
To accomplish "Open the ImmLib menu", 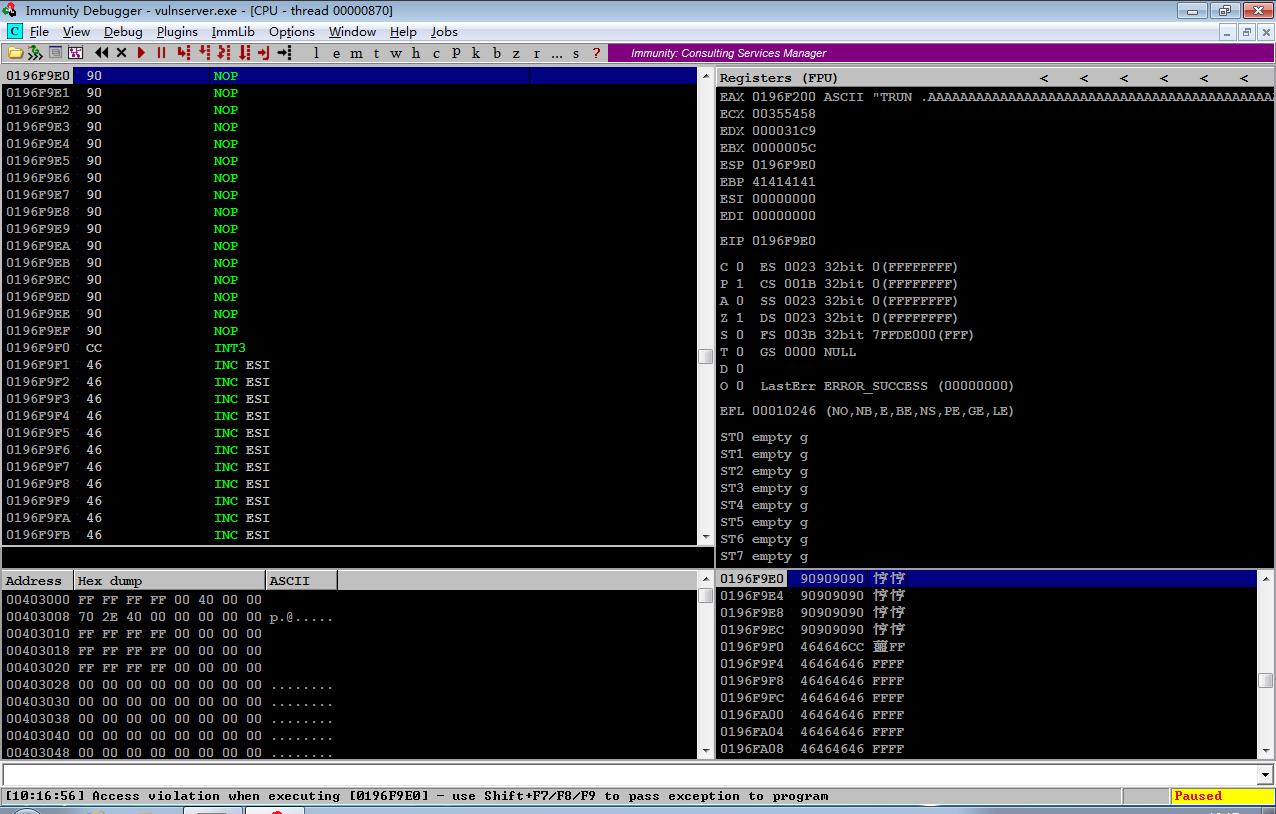I will point(233,32).
